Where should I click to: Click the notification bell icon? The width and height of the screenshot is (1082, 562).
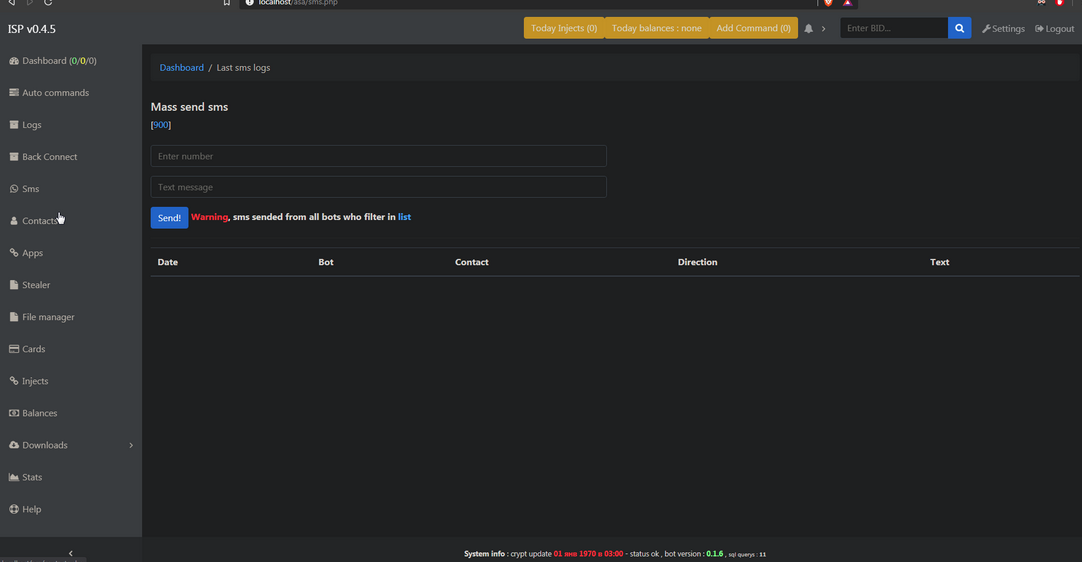coord(808,29)
